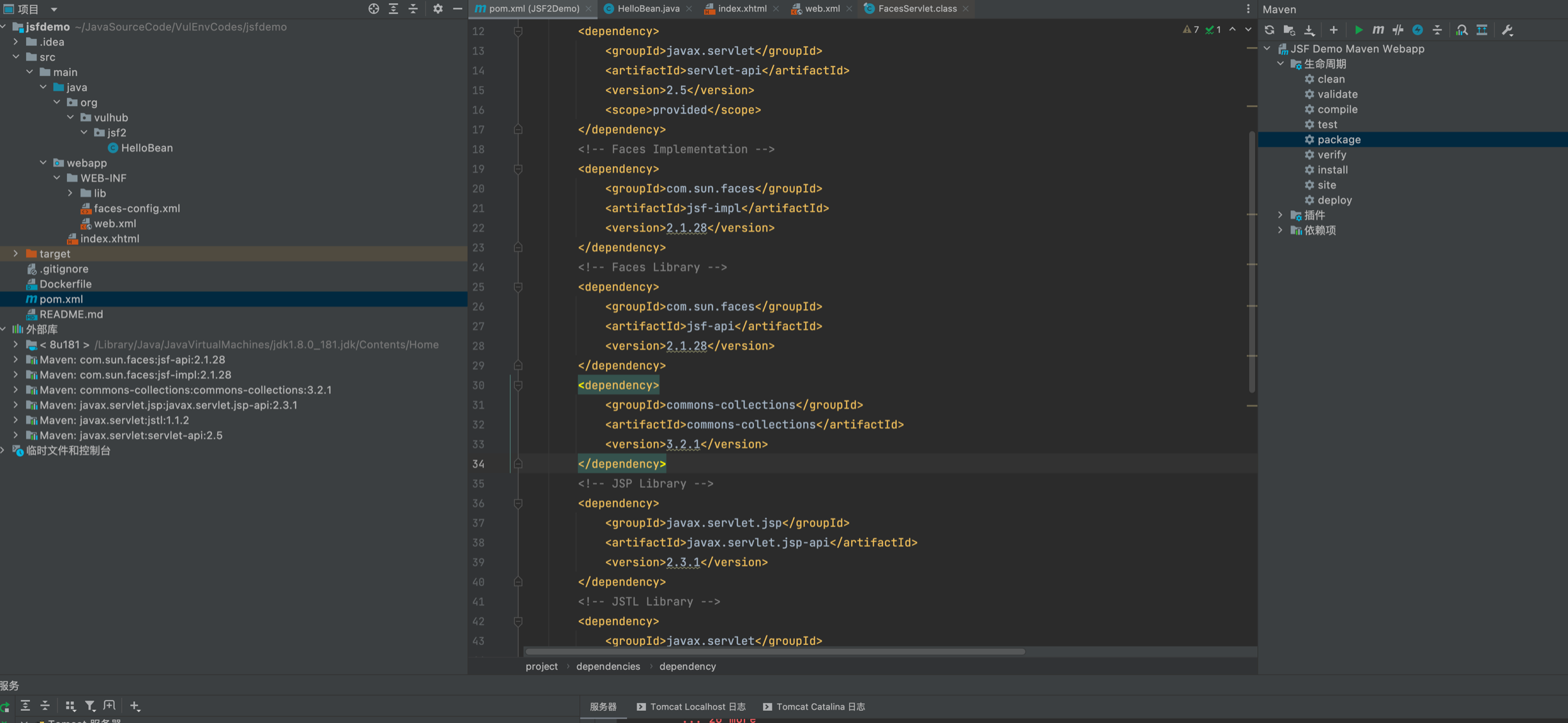Execute a Maven goal using the m icon
The width and height of the screenshot is (1568, 723).
1378,30
